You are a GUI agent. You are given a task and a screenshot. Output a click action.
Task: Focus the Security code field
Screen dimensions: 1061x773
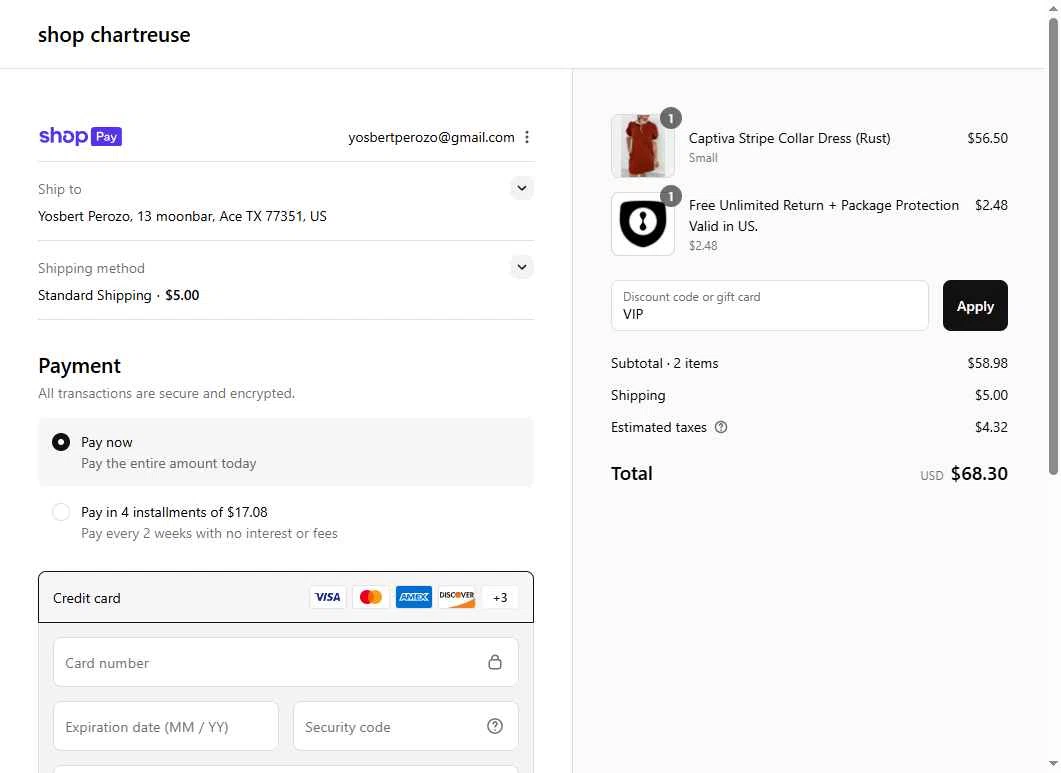405,726
